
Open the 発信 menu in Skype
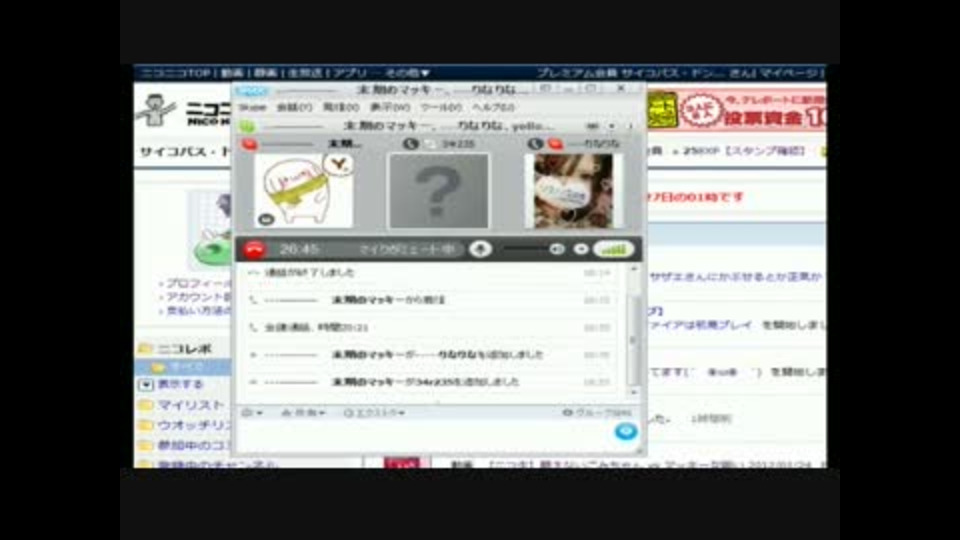(341, 108)
